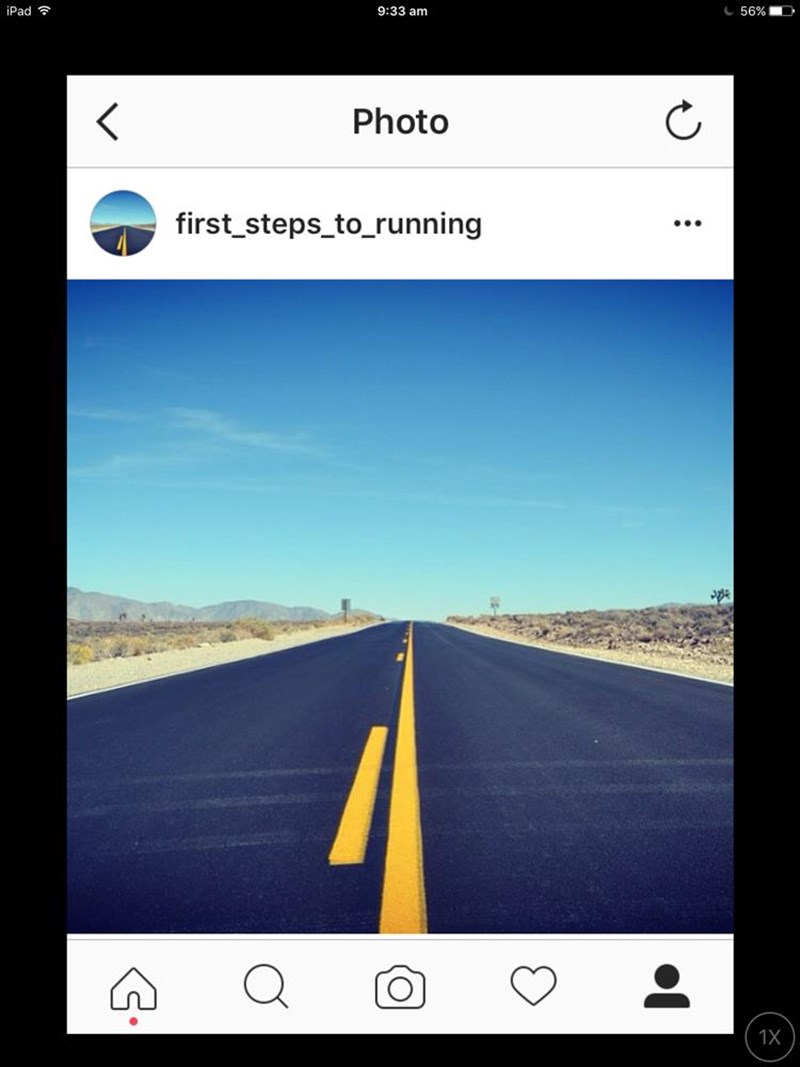Open the Camera tab to post
Image resolution: width=800 pixels, height=1067 pixels.
pos(400,987)
